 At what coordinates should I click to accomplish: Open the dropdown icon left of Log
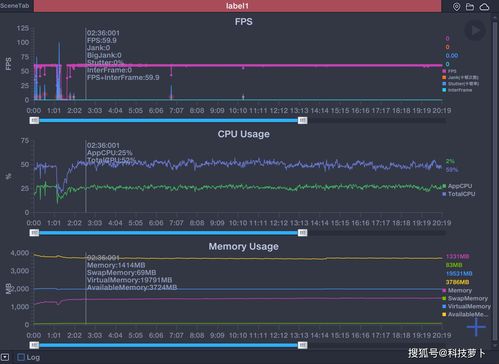pos(5,357)
